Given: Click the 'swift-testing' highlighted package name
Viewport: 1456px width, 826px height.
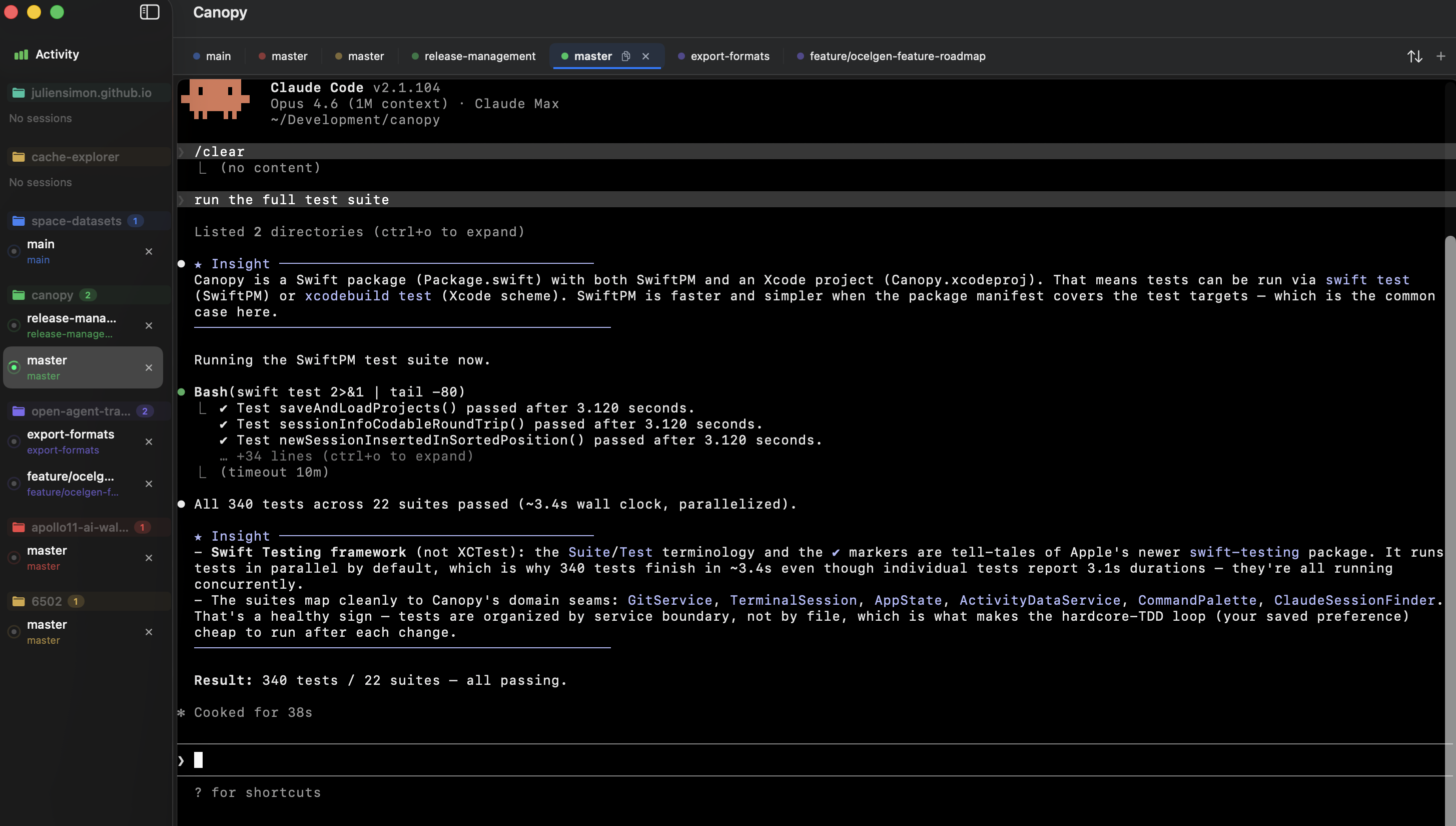Looking at the screenshot, I should [1244, 553].
